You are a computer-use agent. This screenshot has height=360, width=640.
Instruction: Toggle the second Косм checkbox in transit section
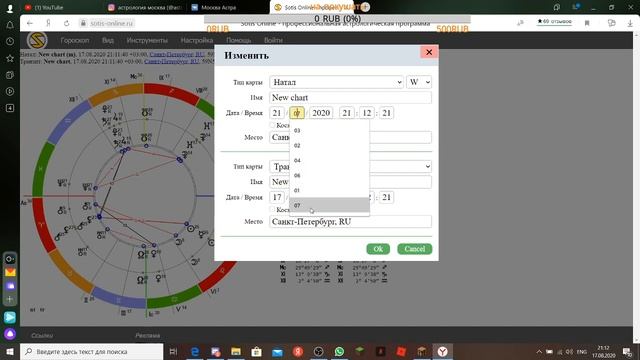(x=272, y=209)
